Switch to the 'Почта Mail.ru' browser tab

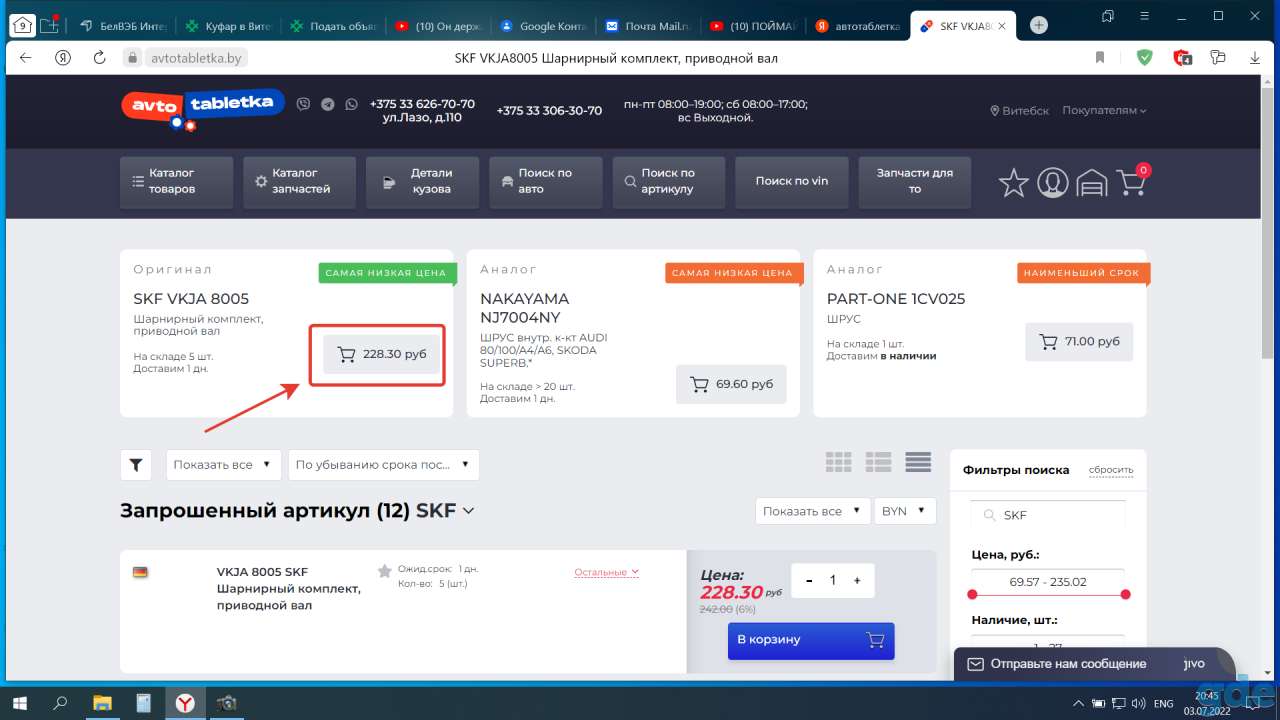[x=647, y=26]
